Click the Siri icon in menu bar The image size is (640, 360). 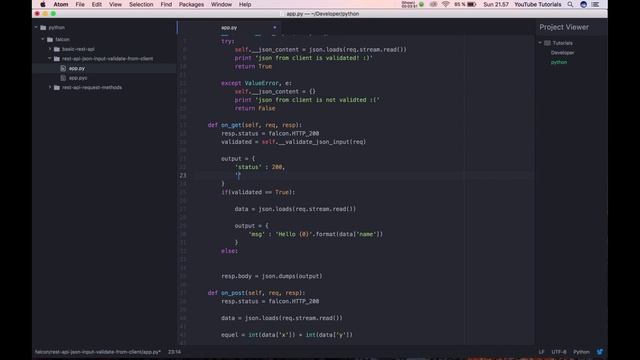[583, 4]
